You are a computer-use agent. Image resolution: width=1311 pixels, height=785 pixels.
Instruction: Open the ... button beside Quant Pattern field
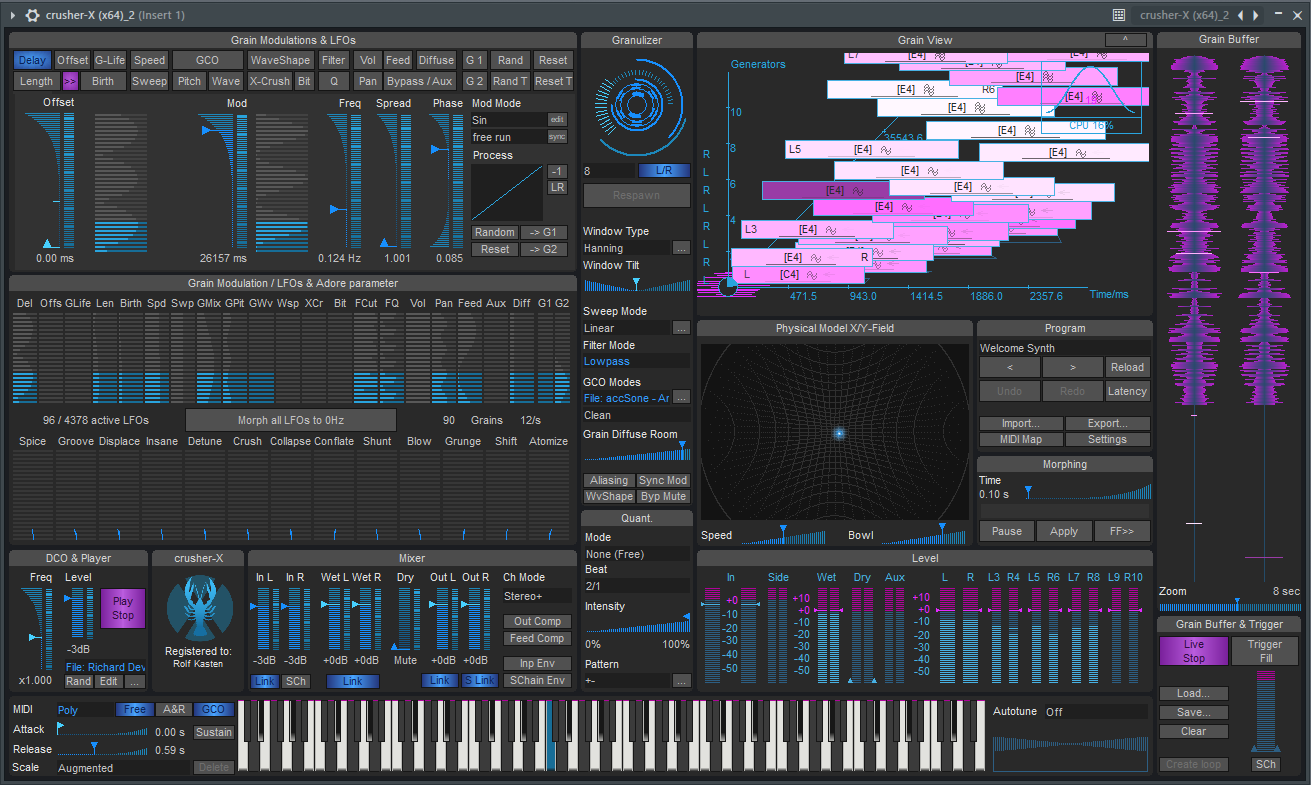681,681
